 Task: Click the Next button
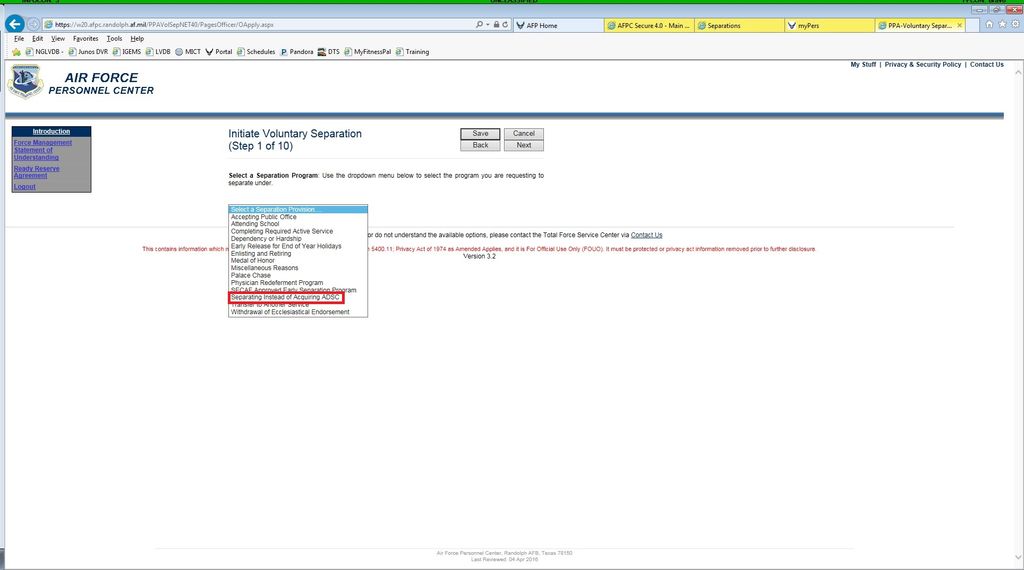524,146
